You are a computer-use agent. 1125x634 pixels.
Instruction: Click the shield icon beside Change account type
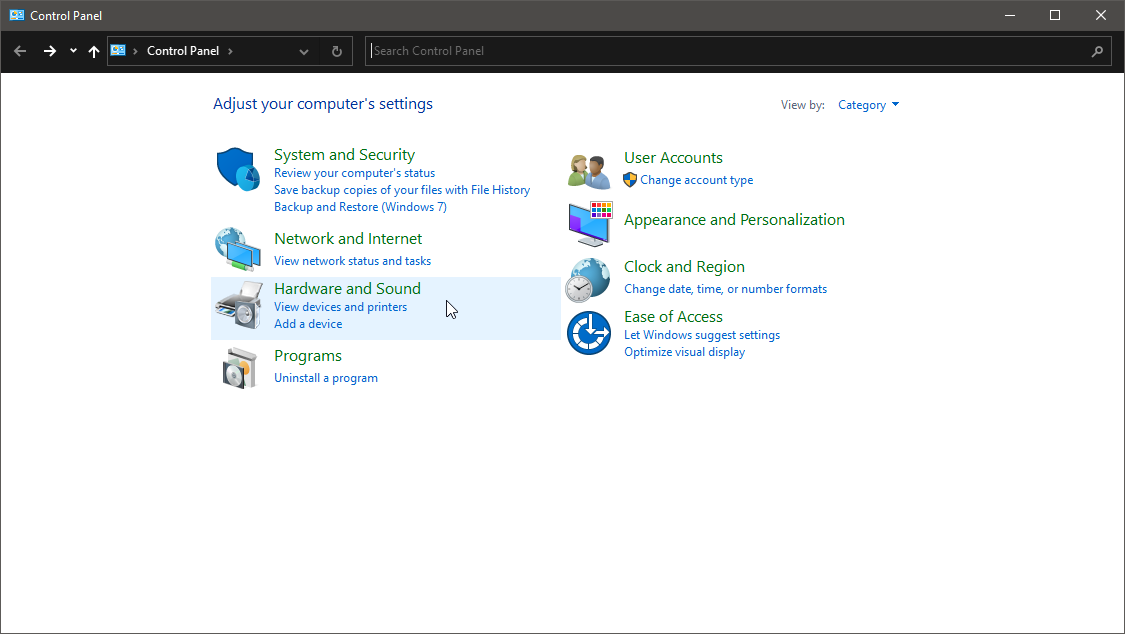click(x=630, y=179)
